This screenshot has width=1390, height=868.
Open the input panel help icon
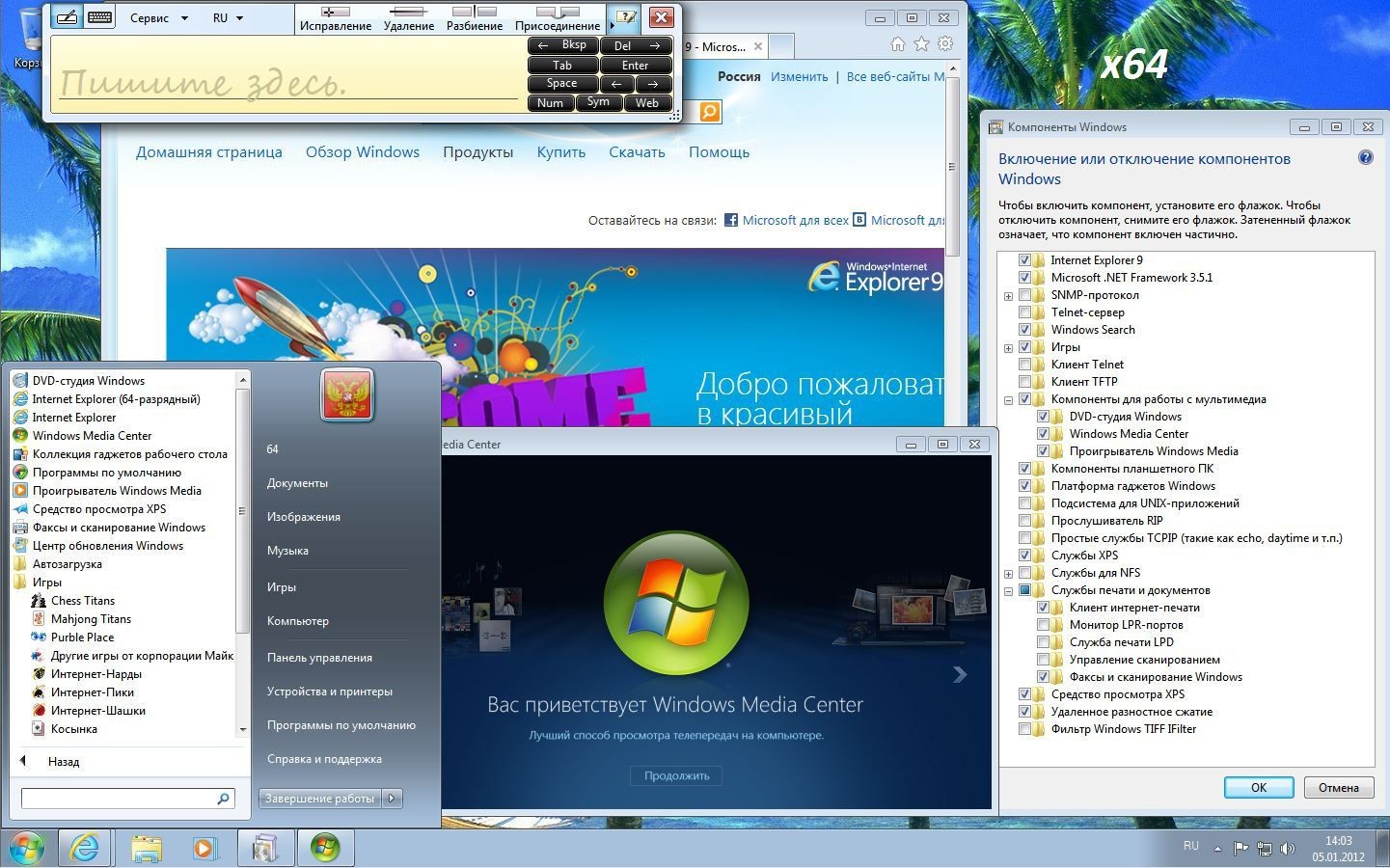pyautogui.click(x=626, y=17)
